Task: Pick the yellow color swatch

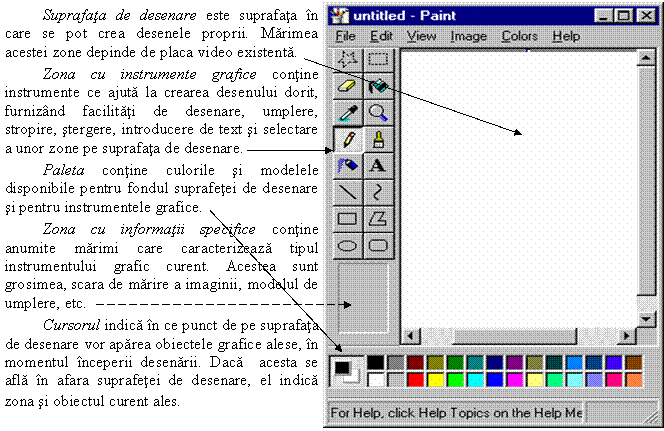Action: [435, 380]
